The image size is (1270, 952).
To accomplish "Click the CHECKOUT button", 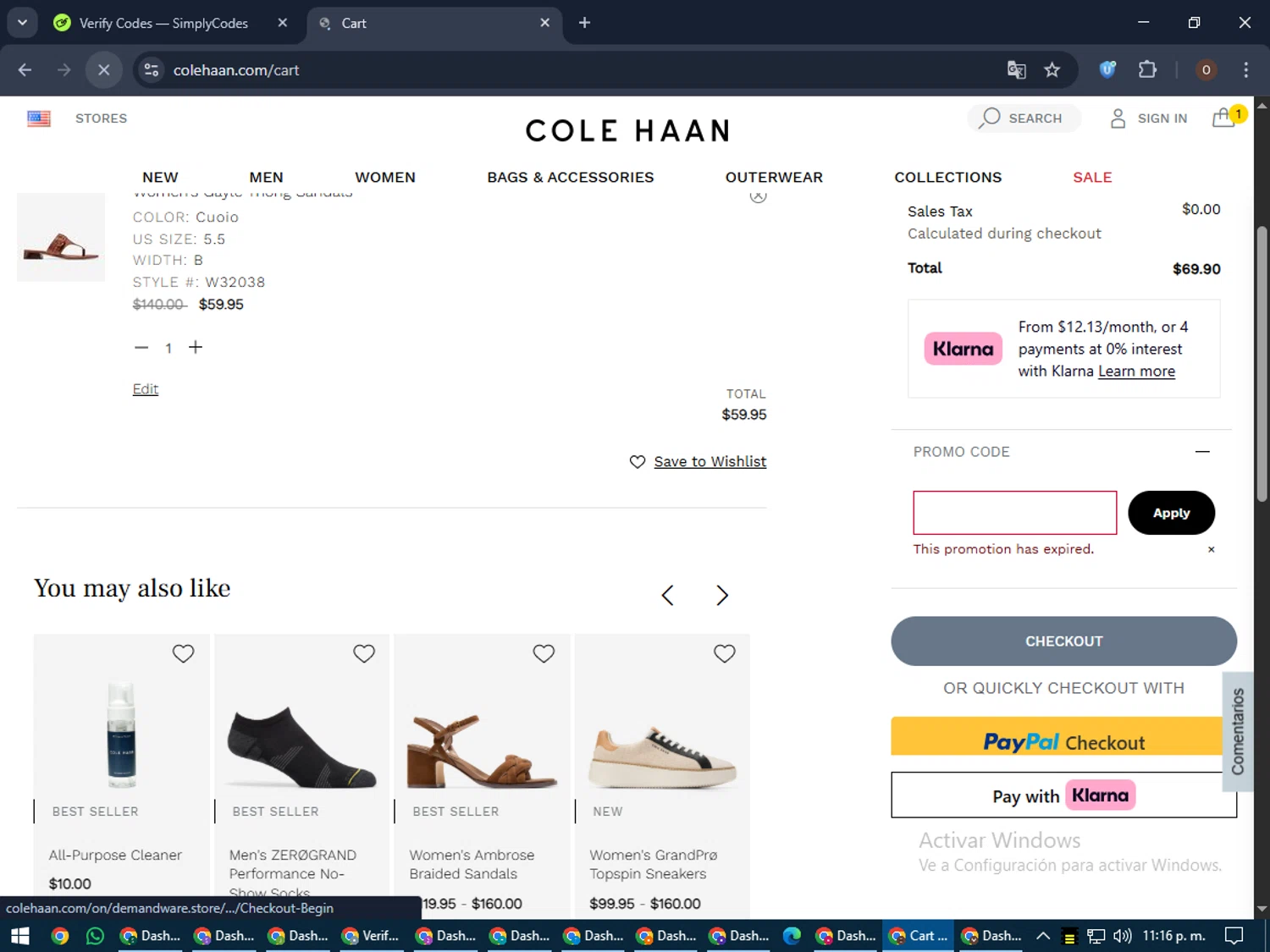I will click(x=1063, y=641).
